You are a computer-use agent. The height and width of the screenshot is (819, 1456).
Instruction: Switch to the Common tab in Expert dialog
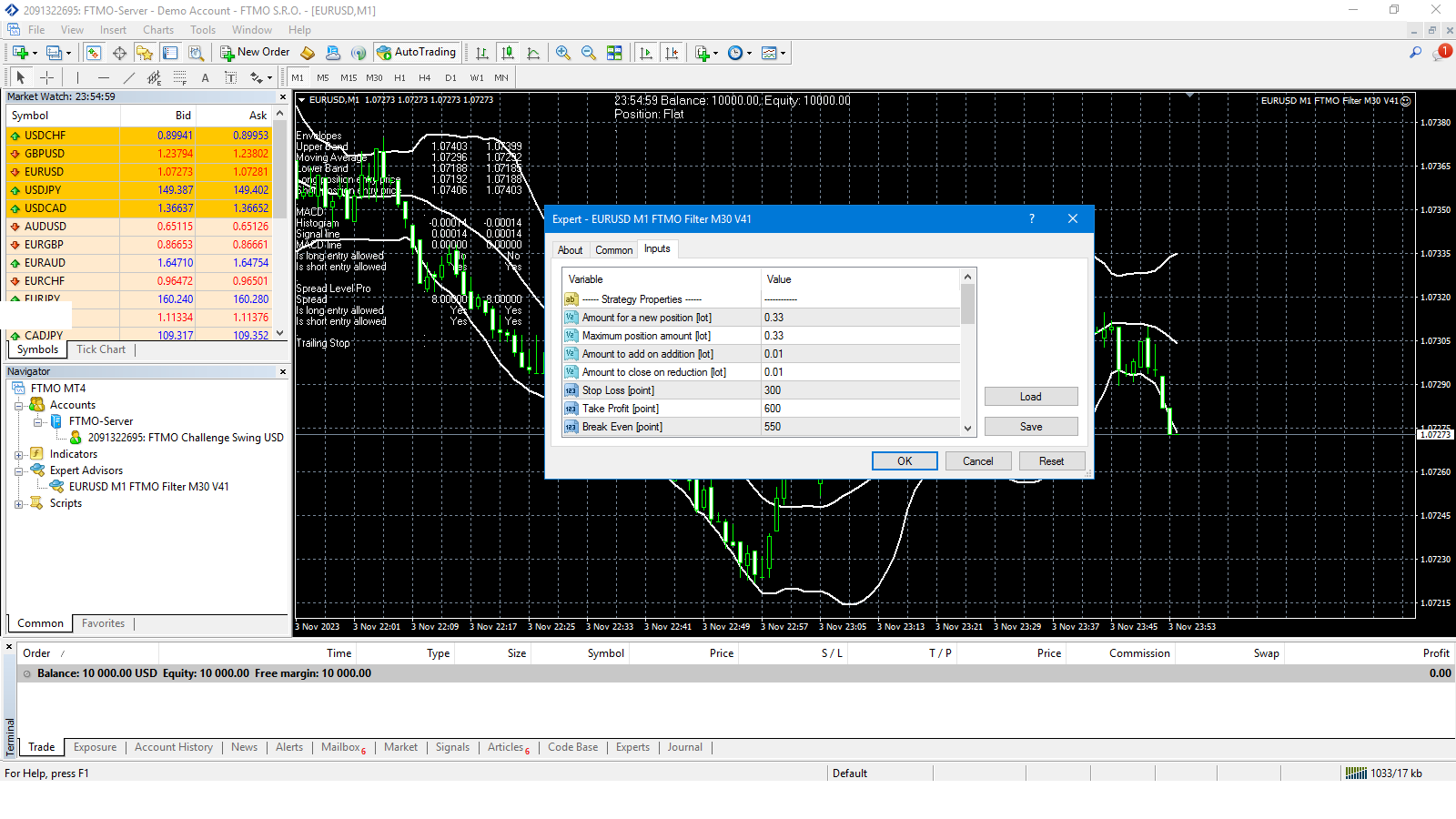point(614,250)
